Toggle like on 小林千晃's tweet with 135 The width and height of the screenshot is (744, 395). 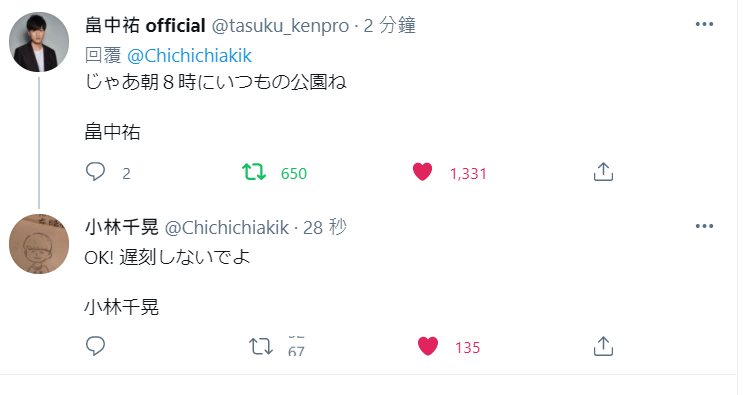pyautogui.click(x=428, y=346)
